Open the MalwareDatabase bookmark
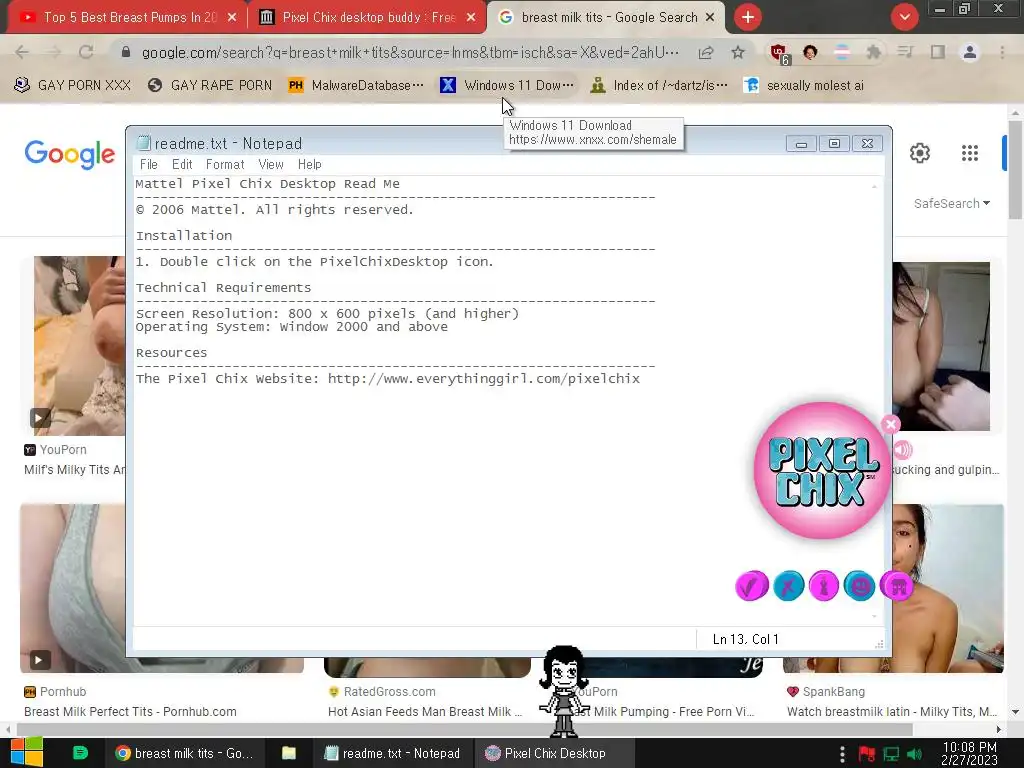1024x768 pixels. [356, 86]
